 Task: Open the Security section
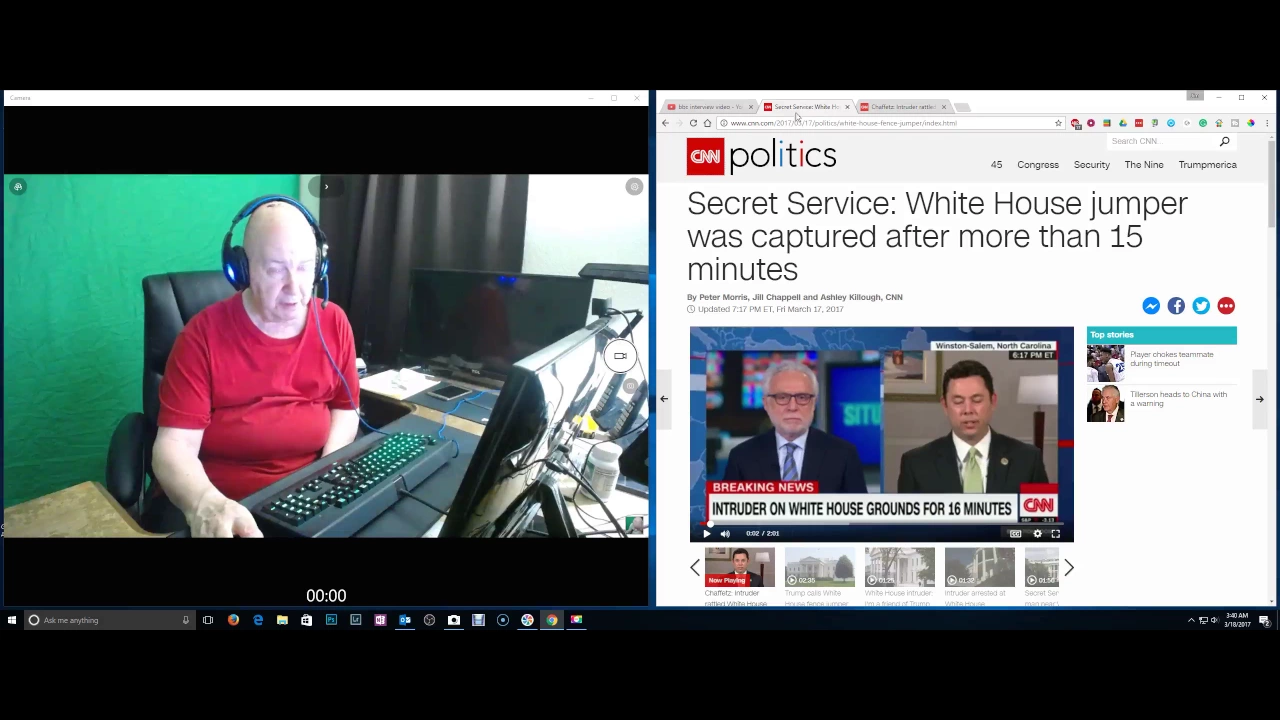click(x=1092, y=165)
